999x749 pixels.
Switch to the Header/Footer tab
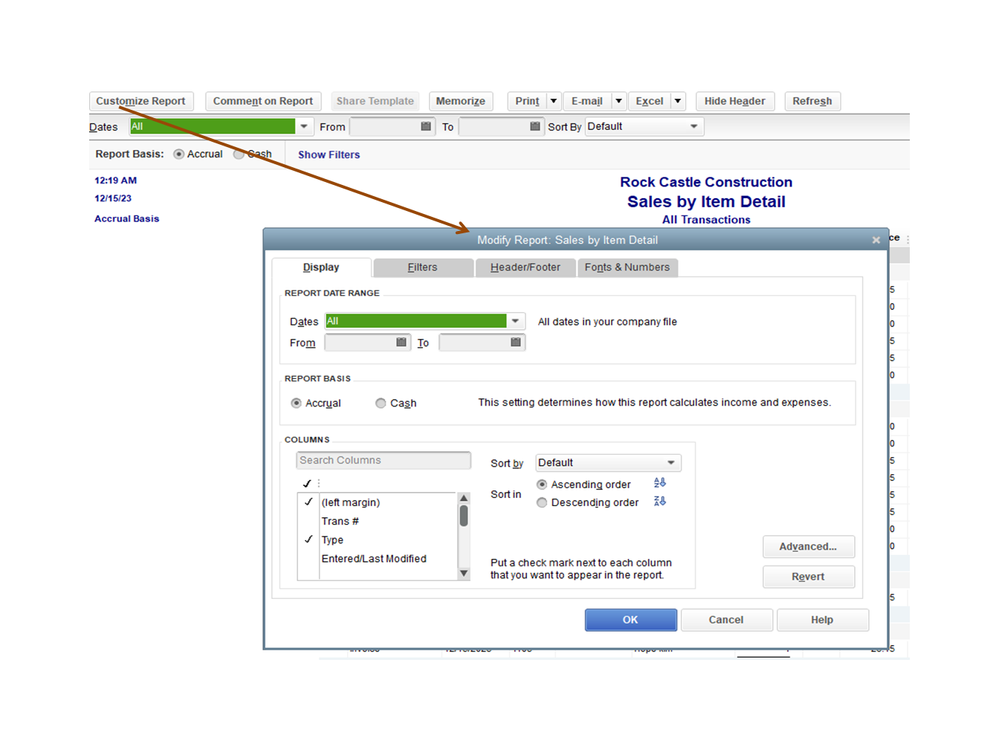[x=525, y=268]
